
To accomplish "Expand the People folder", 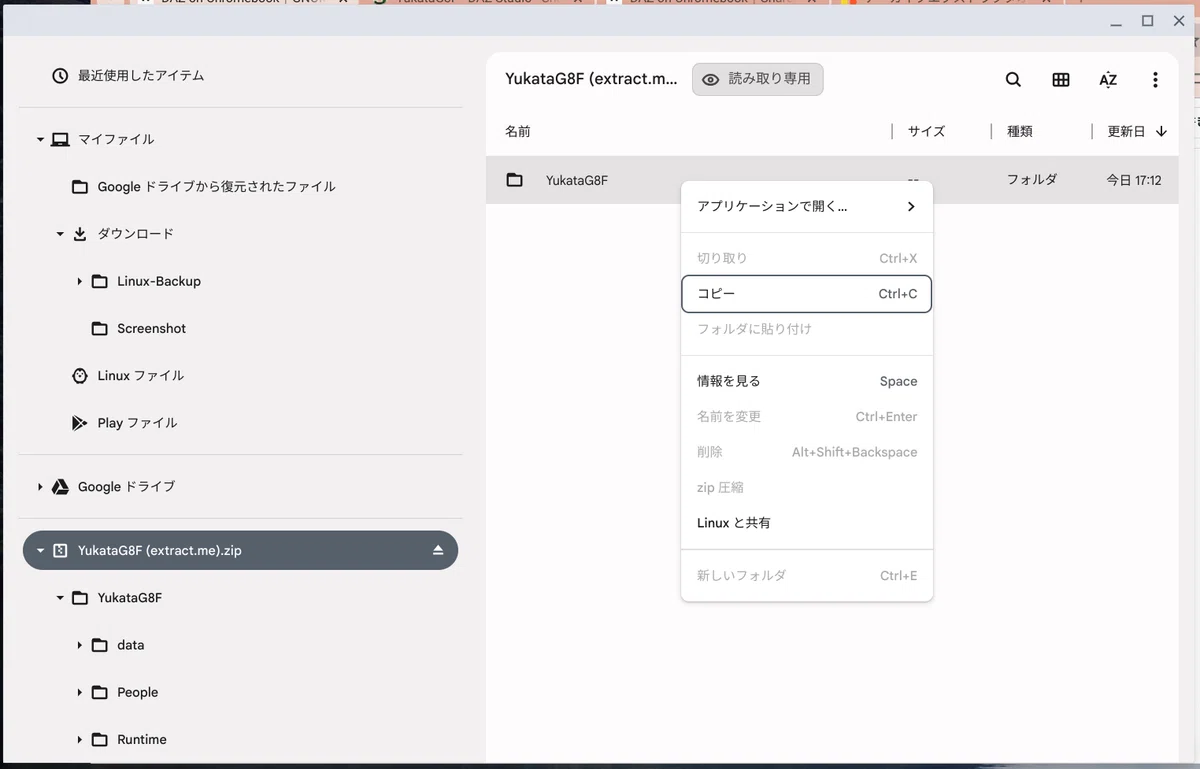I will click(x=79, y=693).
